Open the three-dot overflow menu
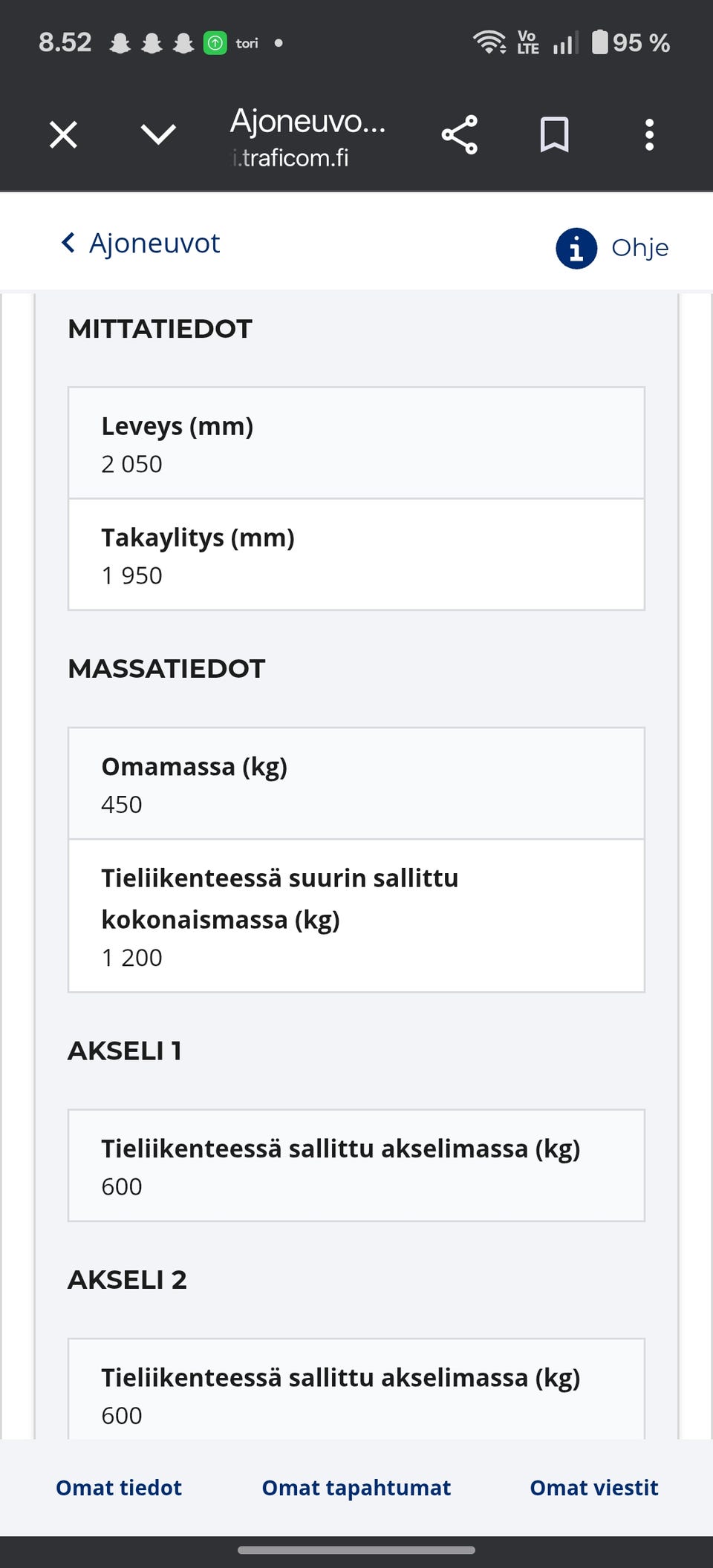The width and height of the screenshot is (713, 1568). (648, 134)
